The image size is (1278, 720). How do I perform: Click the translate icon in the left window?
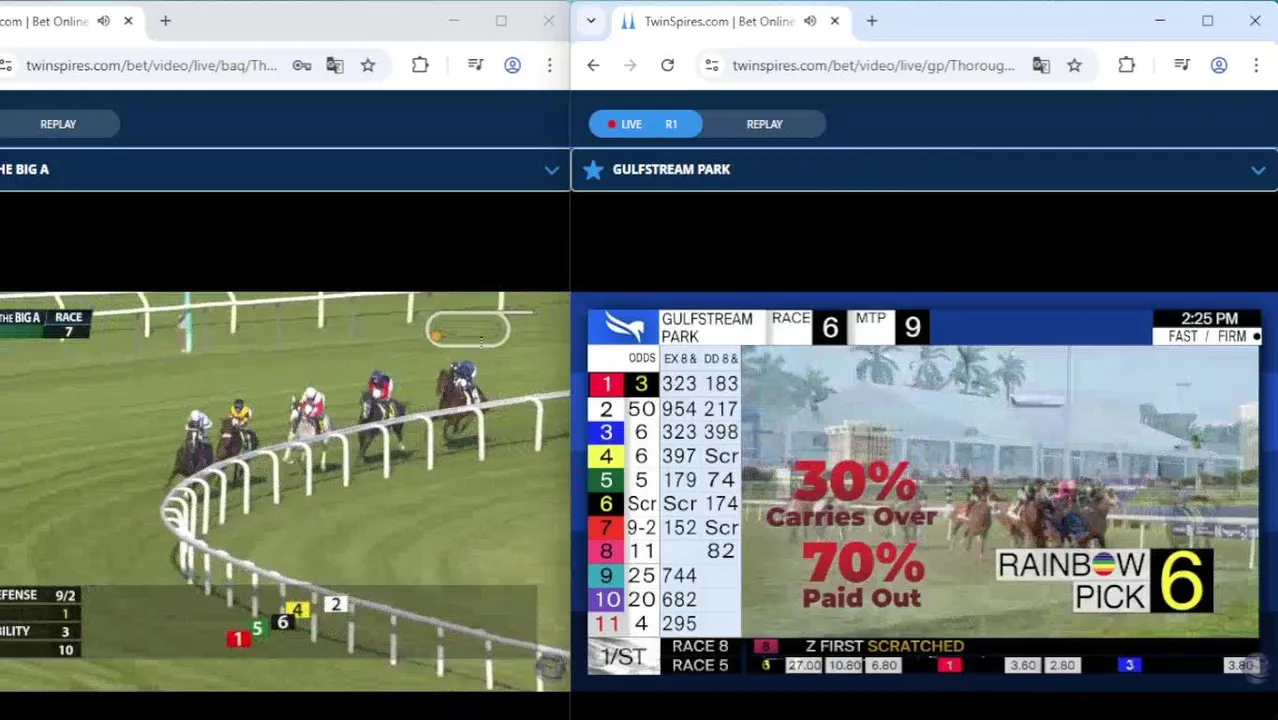tap(335, 65)
